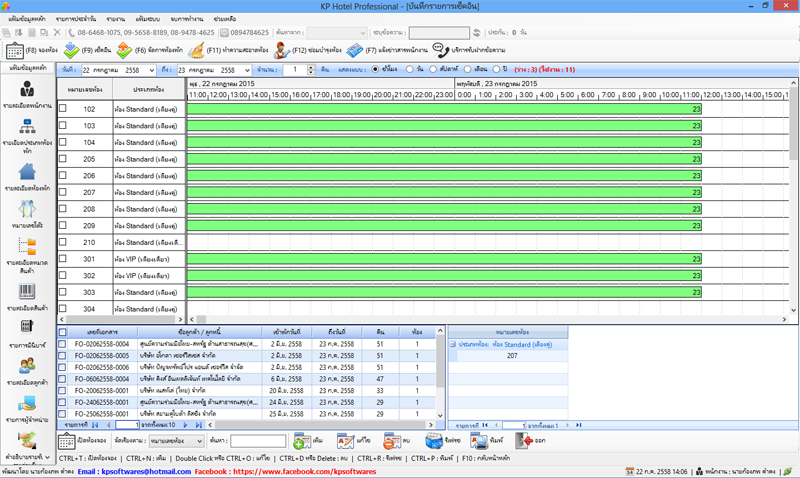Go to next record in booking list navigator
Viewport: 800px width, 478px height.
(185, 425)
